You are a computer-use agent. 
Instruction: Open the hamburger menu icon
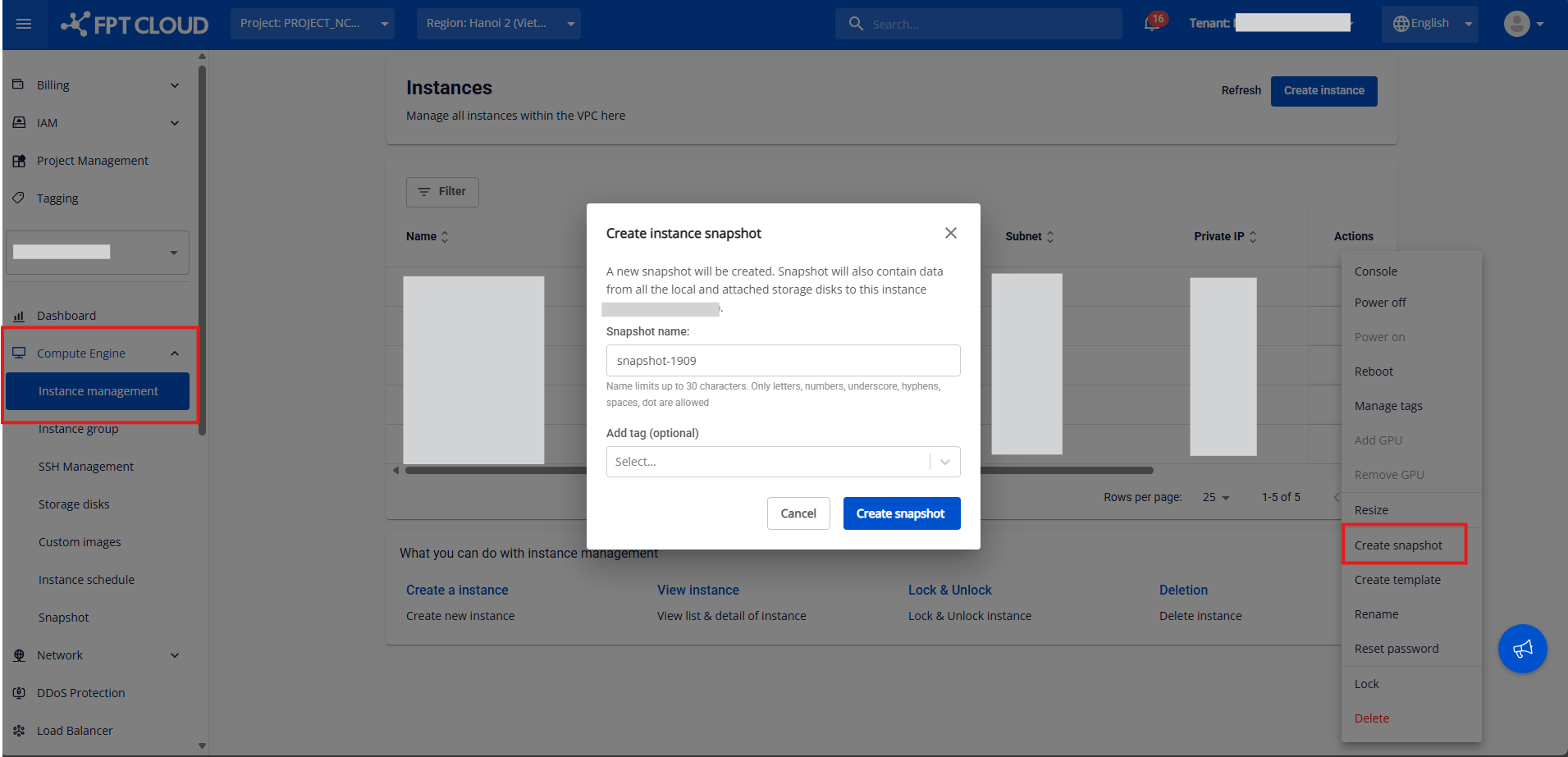24,24
